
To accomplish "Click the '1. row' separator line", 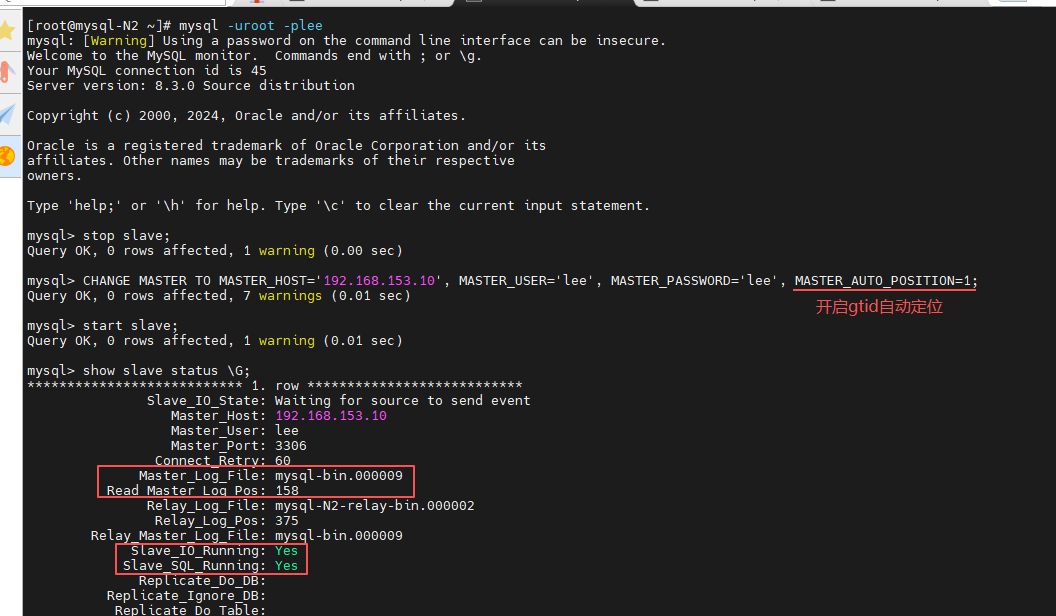I will [275, 386].
